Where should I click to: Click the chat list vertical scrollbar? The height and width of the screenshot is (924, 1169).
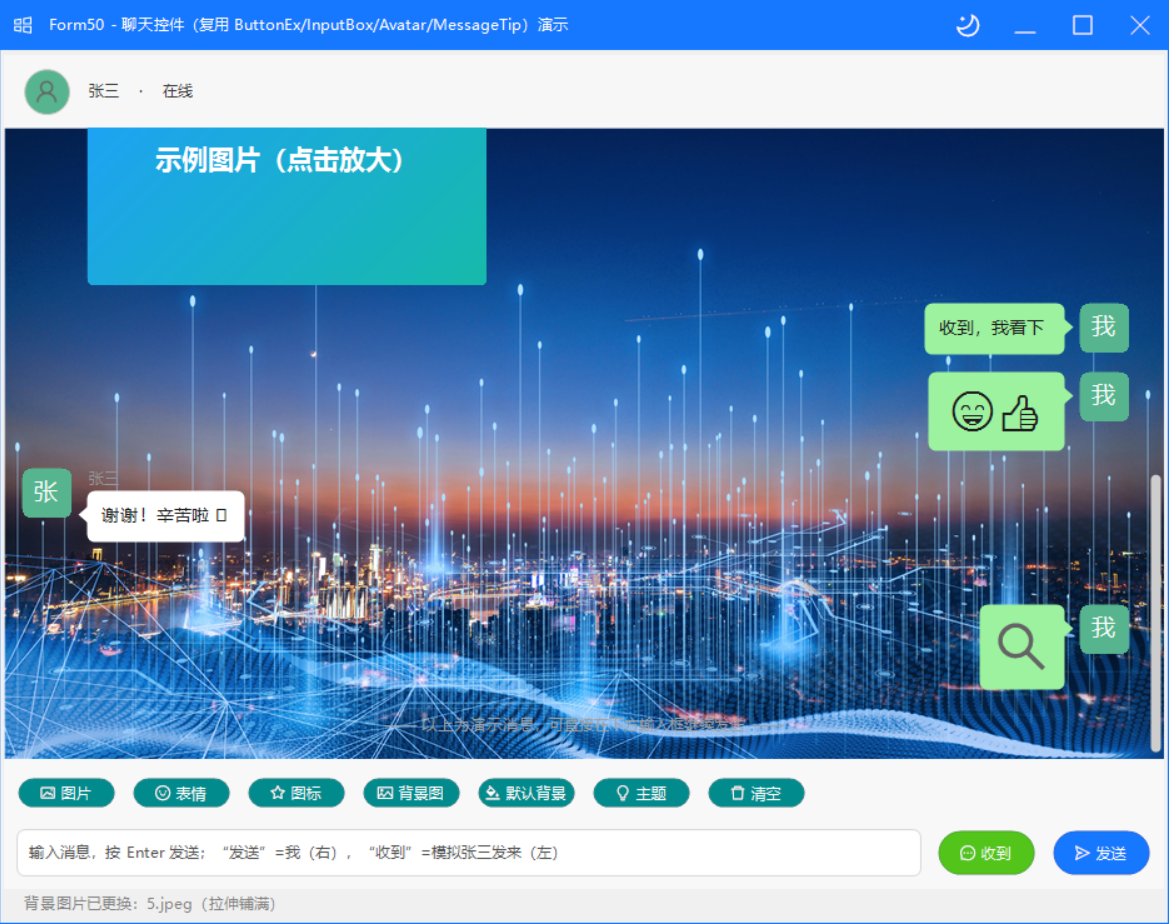1156,613
